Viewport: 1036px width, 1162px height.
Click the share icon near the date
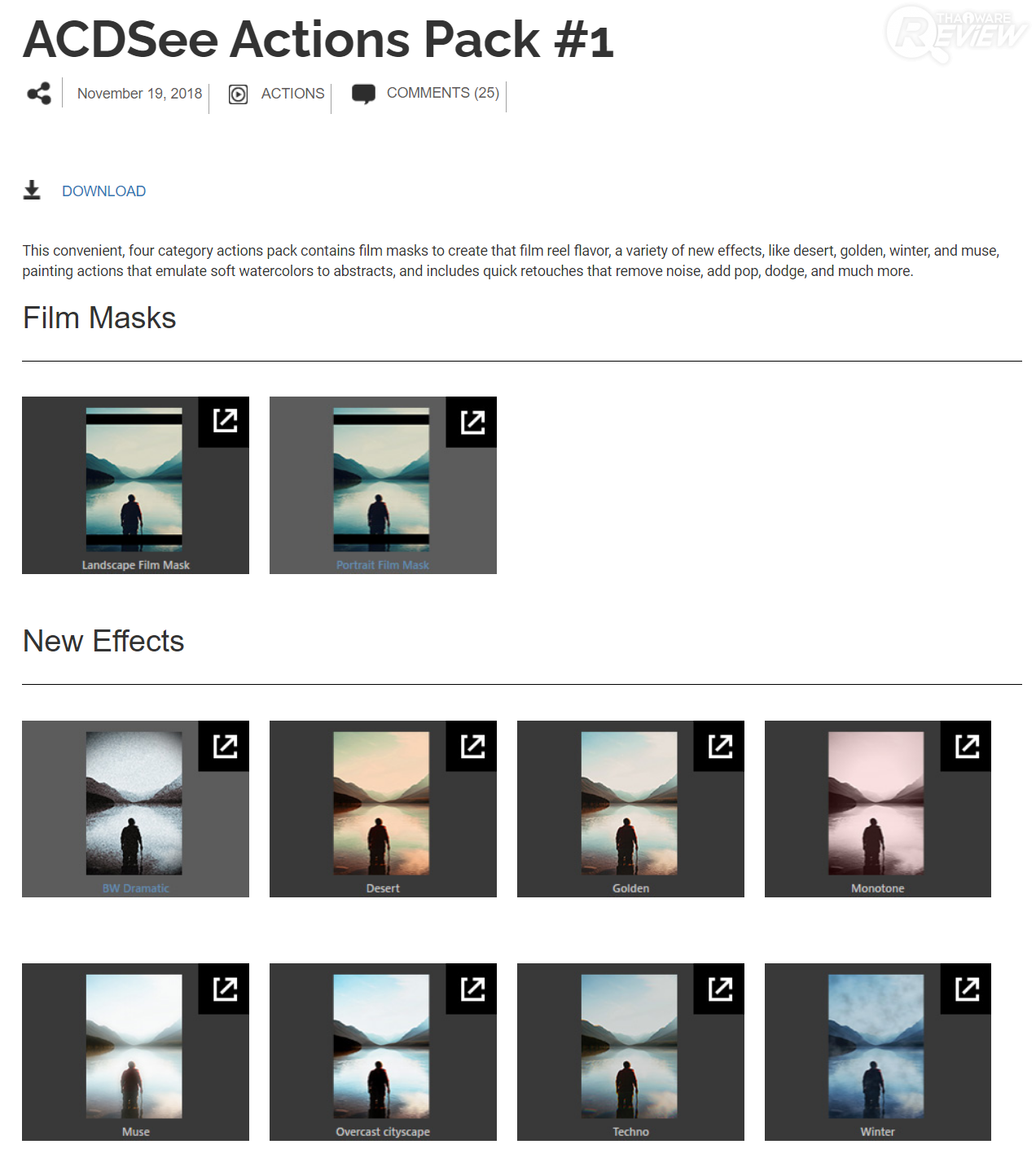39,94
